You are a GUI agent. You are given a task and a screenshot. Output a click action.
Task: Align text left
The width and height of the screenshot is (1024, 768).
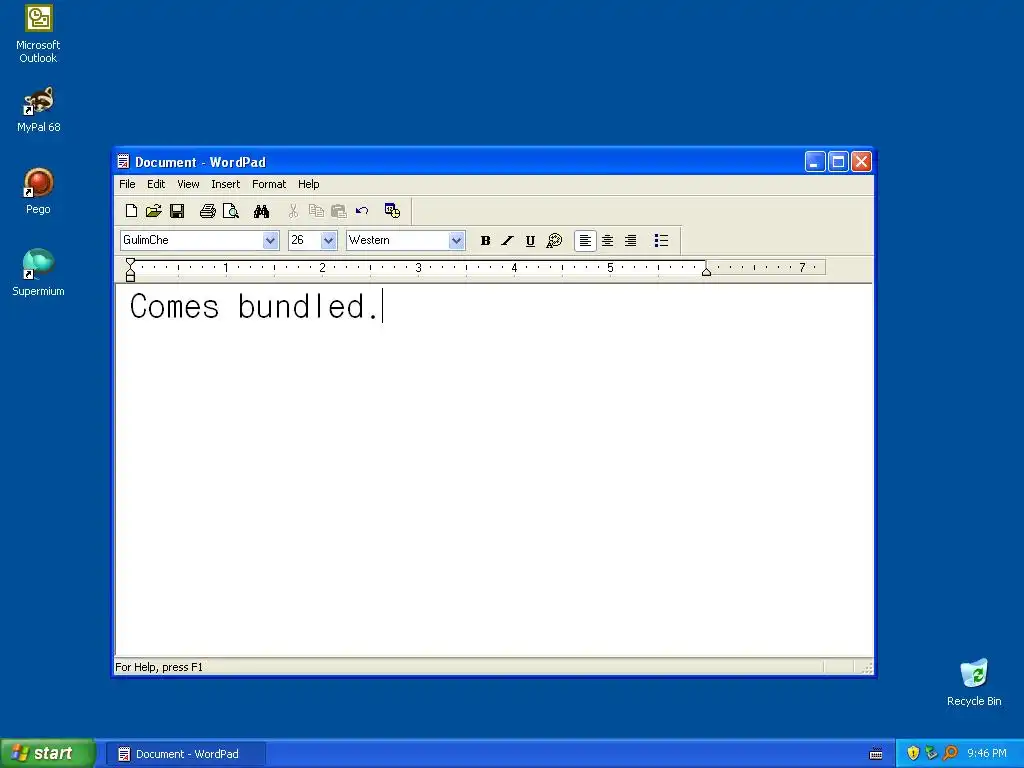pos(585,241)
